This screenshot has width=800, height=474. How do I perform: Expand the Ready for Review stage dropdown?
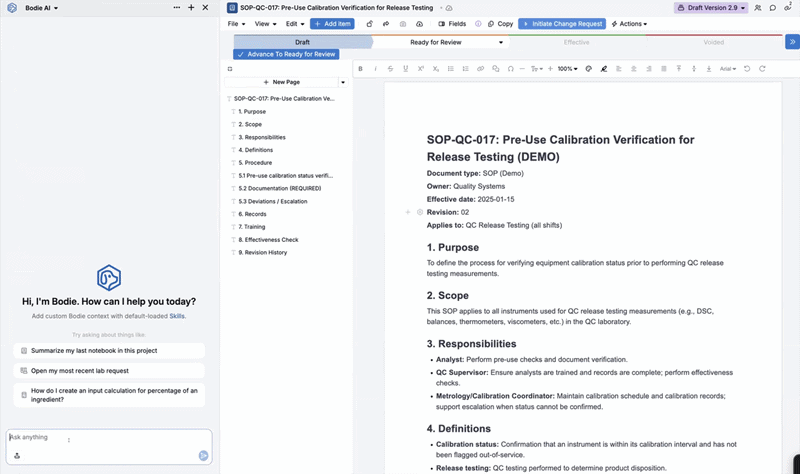point(501,42)
